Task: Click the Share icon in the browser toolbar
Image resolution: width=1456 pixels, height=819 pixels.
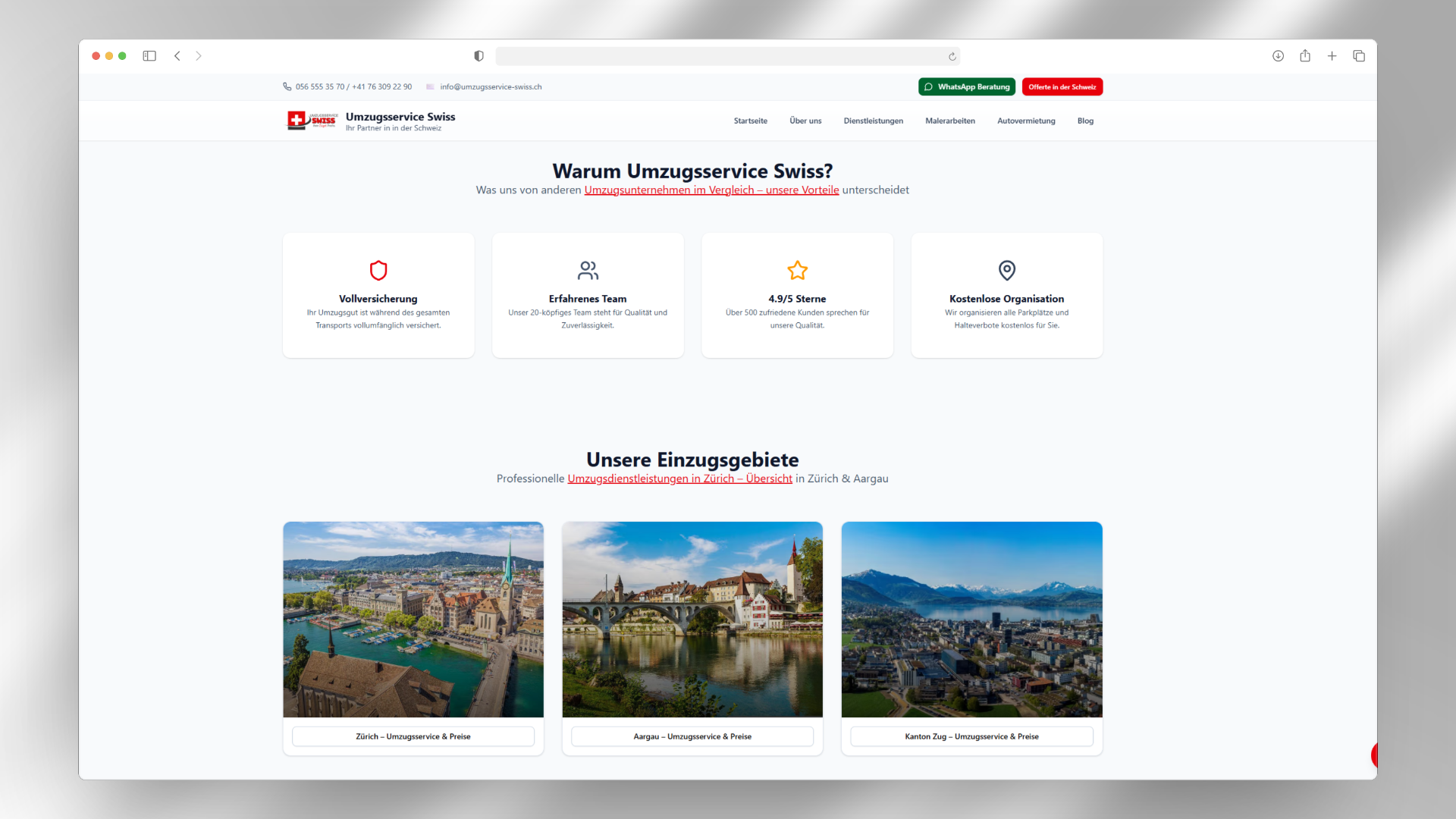Action: 1305,55
